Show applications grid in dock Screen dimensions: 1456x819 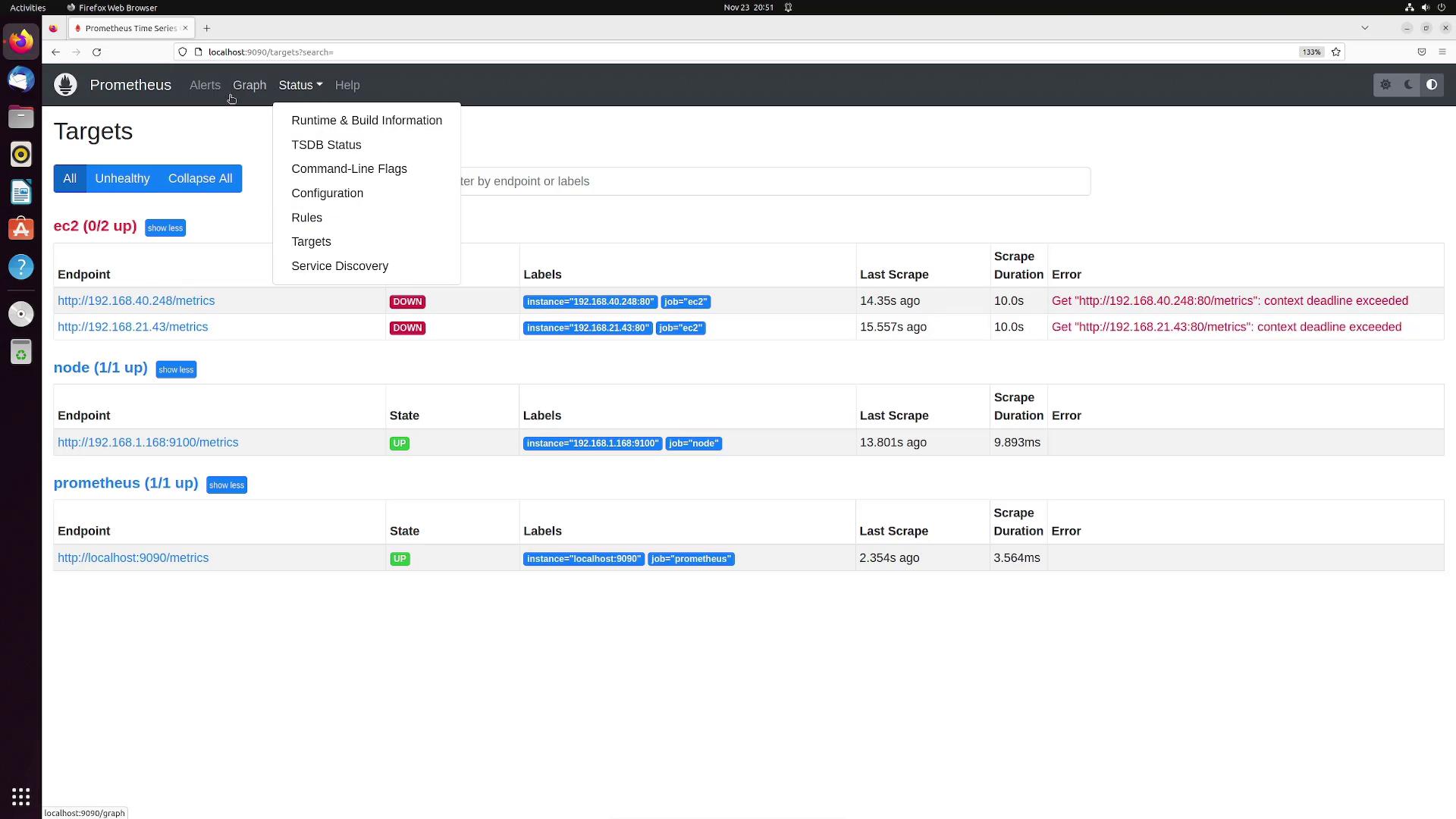[x=20, y=797]
